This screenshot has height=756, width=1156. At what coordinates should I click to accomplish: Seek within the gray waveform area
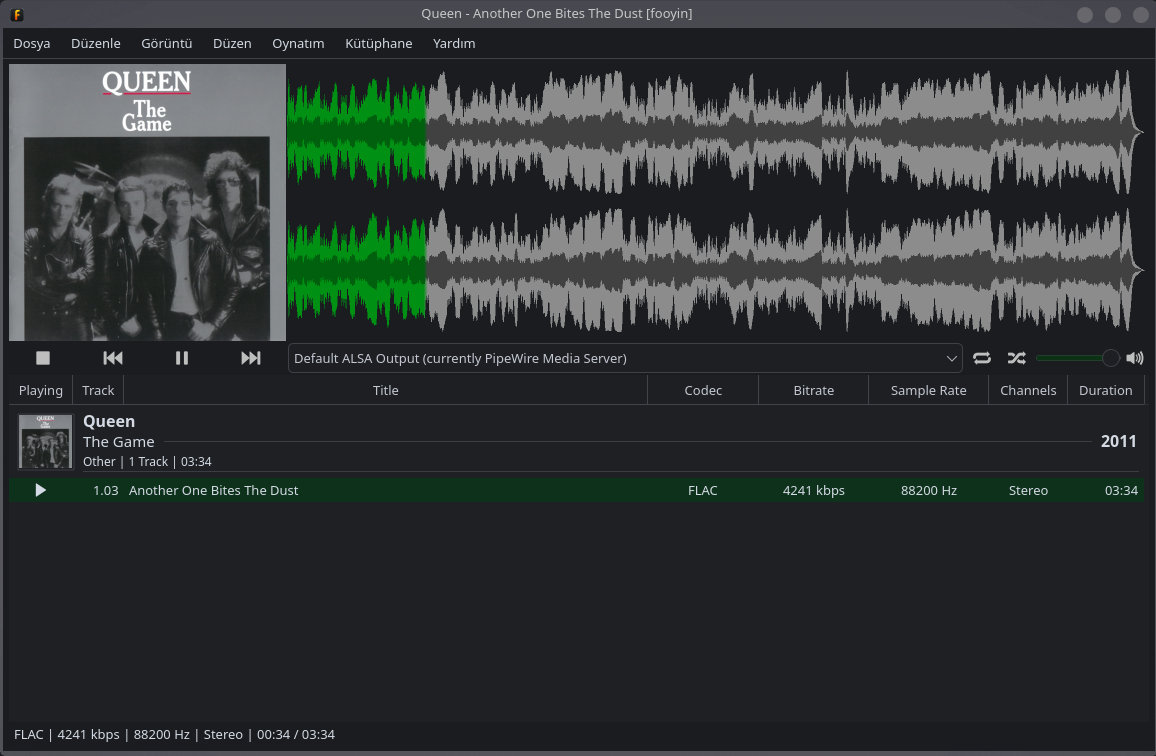click(785, 202)
